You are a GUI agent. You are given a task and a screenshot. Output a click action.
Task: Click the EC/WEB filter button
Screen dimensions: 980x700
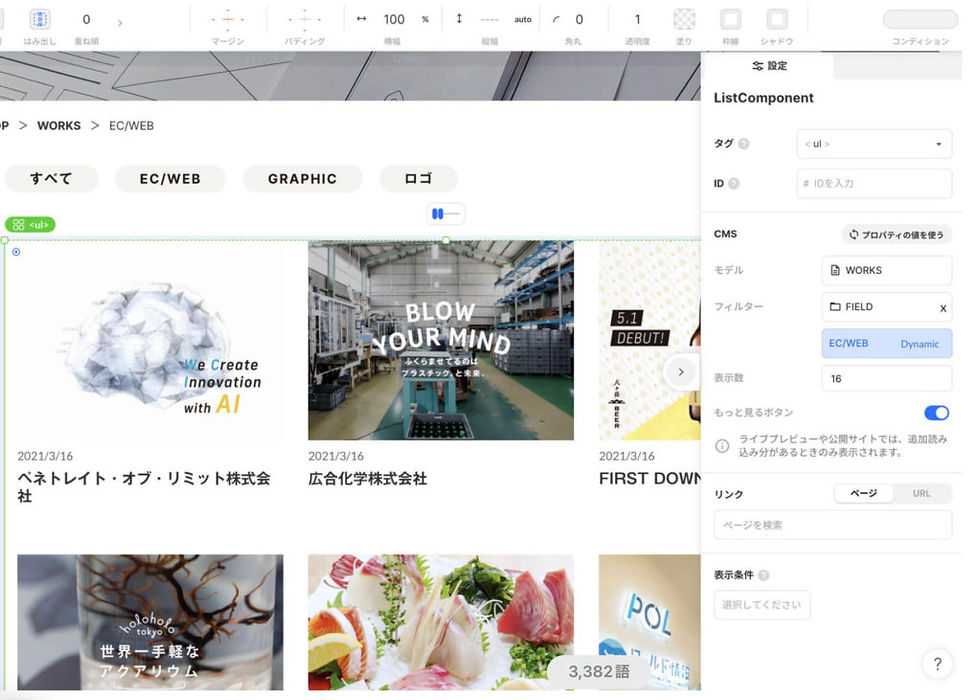pyautogui.click(x=170, y=179)
